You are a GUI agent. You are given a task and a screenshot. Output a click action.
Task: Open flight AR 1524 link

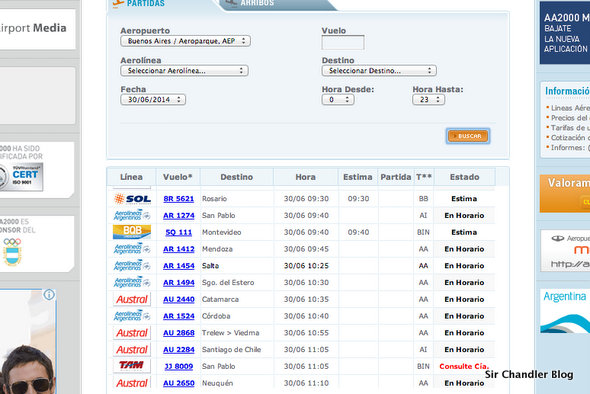coord(179,316)
